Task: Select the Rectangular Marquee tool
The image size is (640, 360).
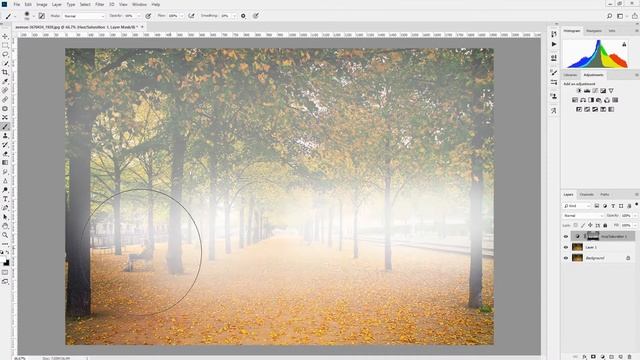Action: [5, 45]
